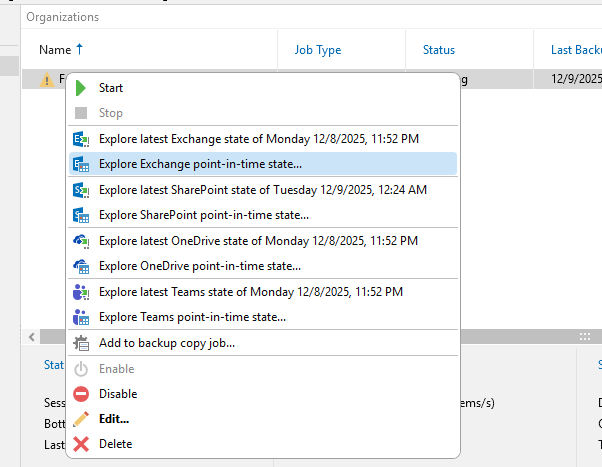The height and width of the screenshot is (467, 602).
Task: Click the pencil Edit icon
Action: [x=81, y=419]
